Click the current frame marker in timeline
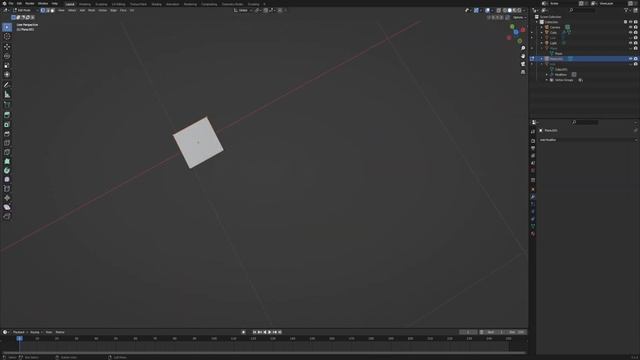The height and width of the screenshot is (360, 640). (19, 338)
